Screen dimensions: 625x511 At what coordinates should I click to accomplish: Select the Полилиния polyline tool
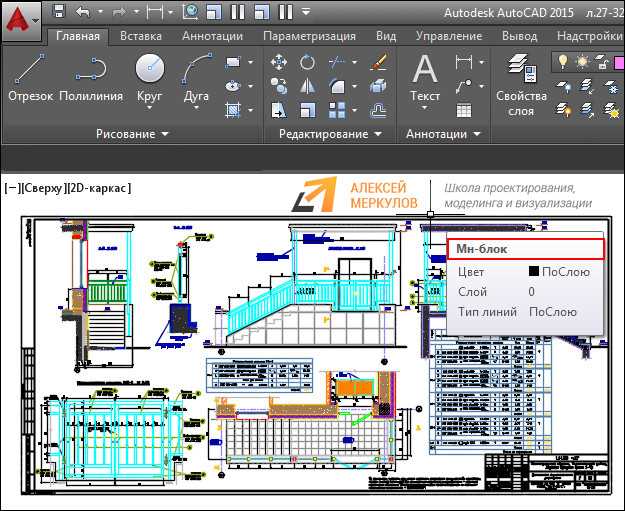(x=91, y=78)
